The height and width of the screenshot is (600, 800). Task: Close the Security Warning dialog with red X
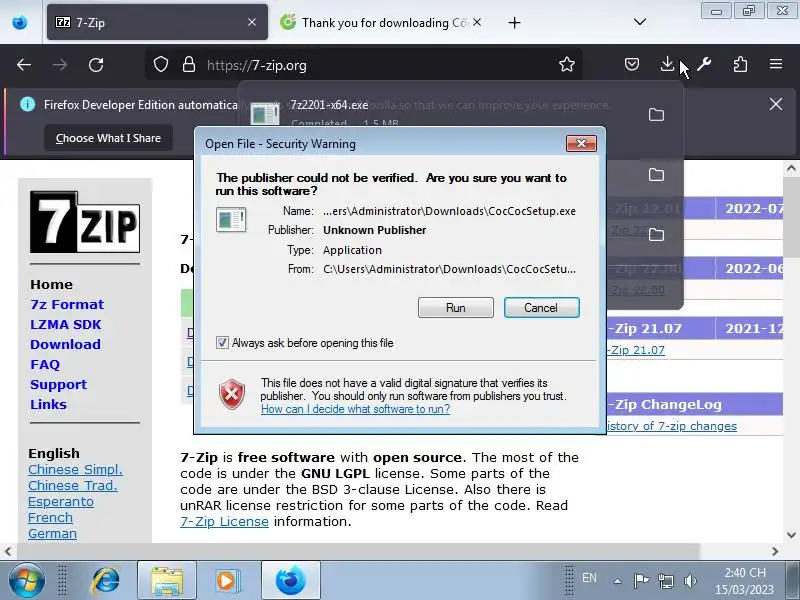pos(581,143)
